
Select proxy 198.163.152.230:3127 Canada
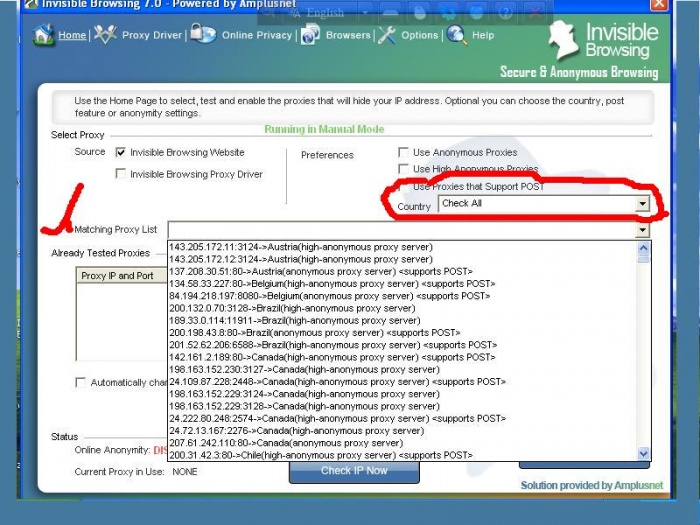[402, 370]
